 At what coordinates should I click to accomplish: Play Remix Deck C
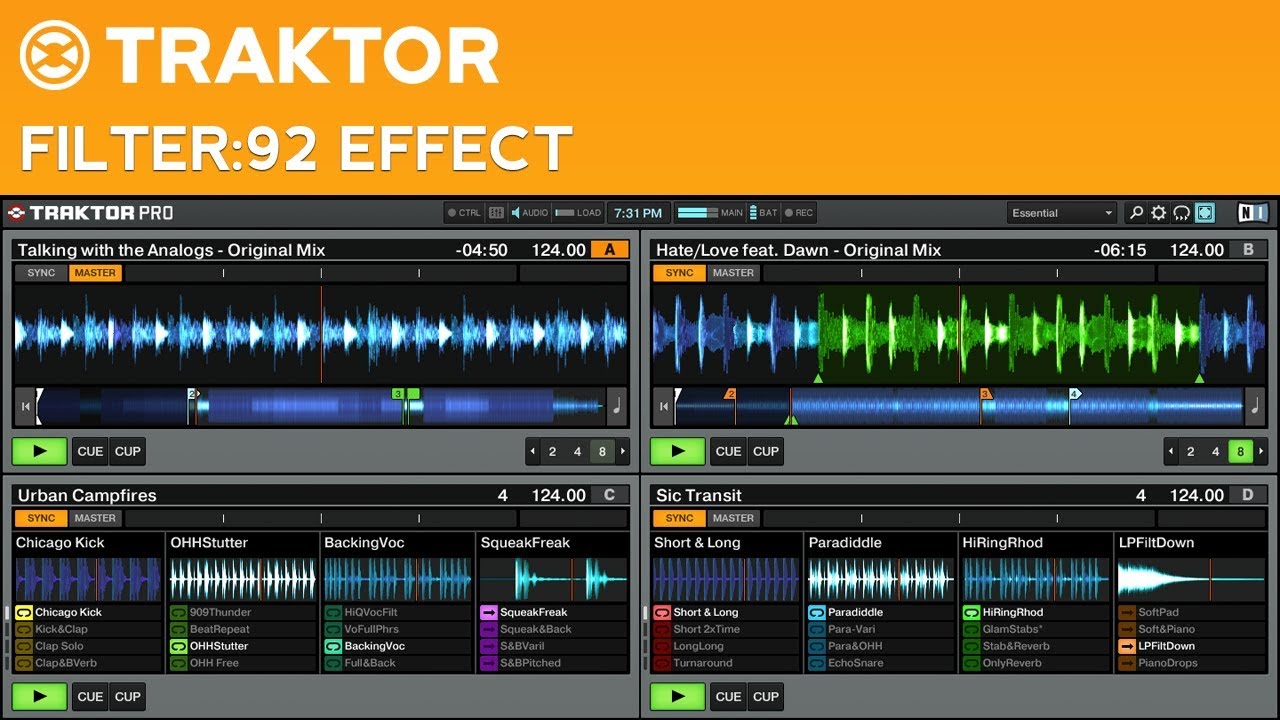point(40,696)
